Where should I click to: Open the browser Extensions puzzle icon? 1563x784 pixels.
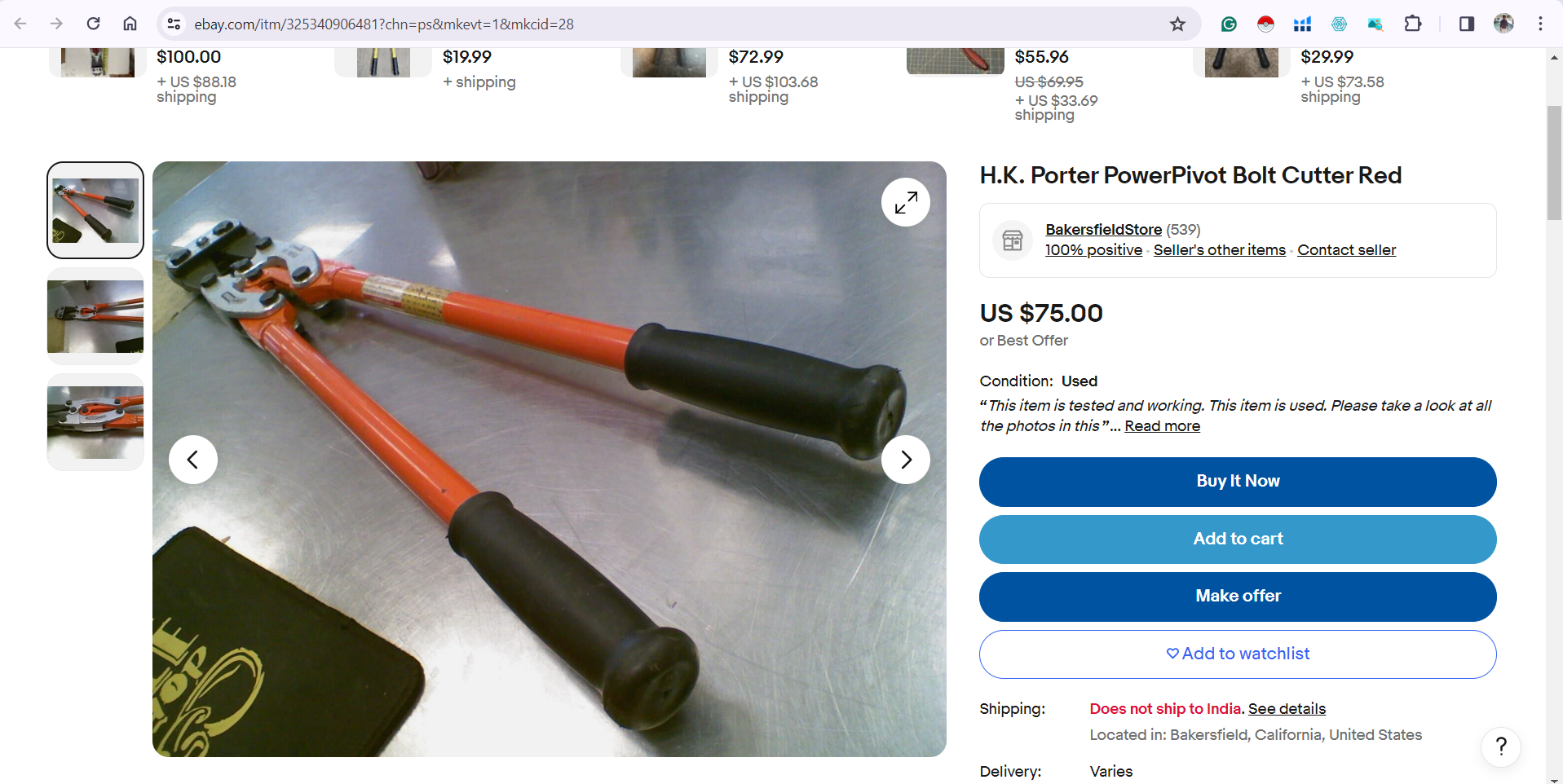[x=1413, y=24]
